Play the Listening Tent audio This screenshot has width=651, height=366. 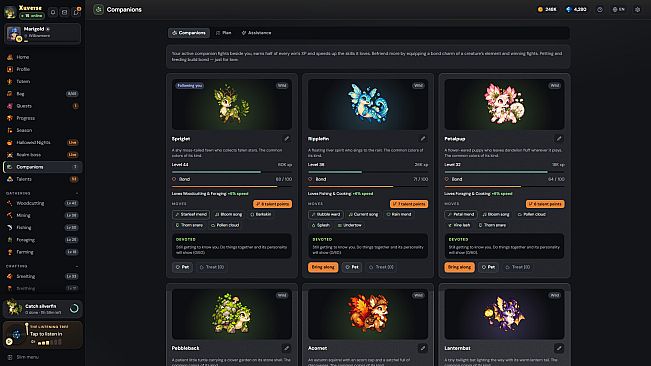click(x=9, y=342)
